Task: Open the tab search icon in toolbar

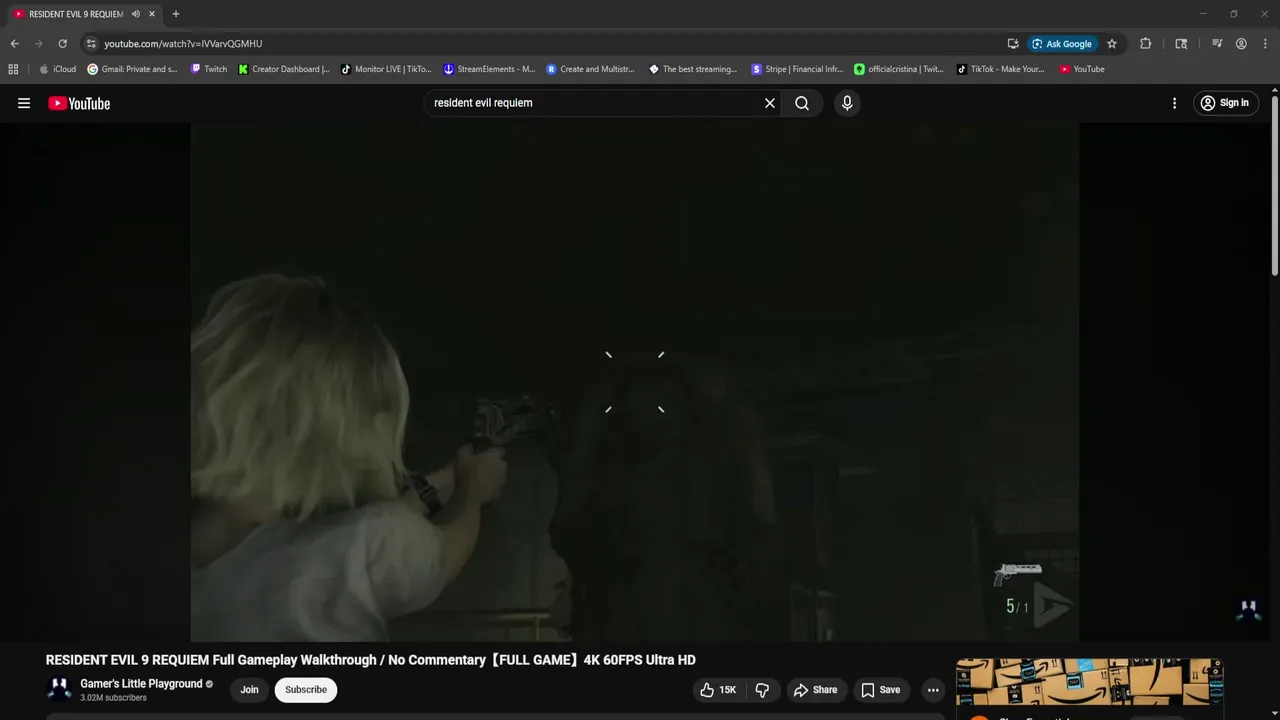Action: (1181, 44)
